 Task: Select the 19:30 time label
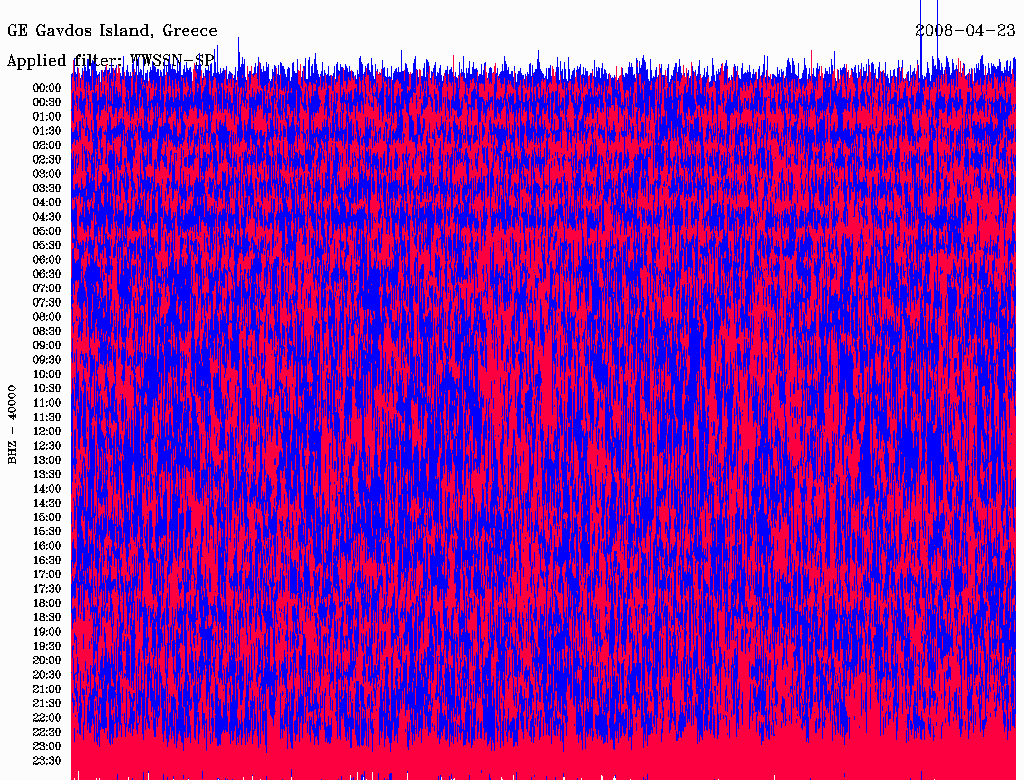coord(47,647)
